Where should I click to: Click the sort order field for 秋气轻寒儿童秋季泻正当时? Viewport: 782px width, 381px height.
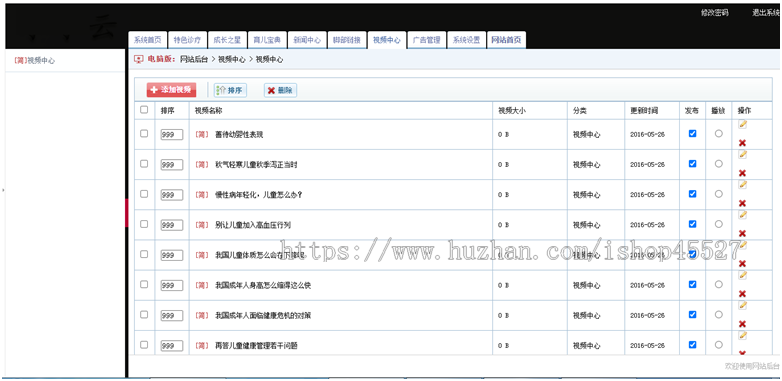pos(172,165)
